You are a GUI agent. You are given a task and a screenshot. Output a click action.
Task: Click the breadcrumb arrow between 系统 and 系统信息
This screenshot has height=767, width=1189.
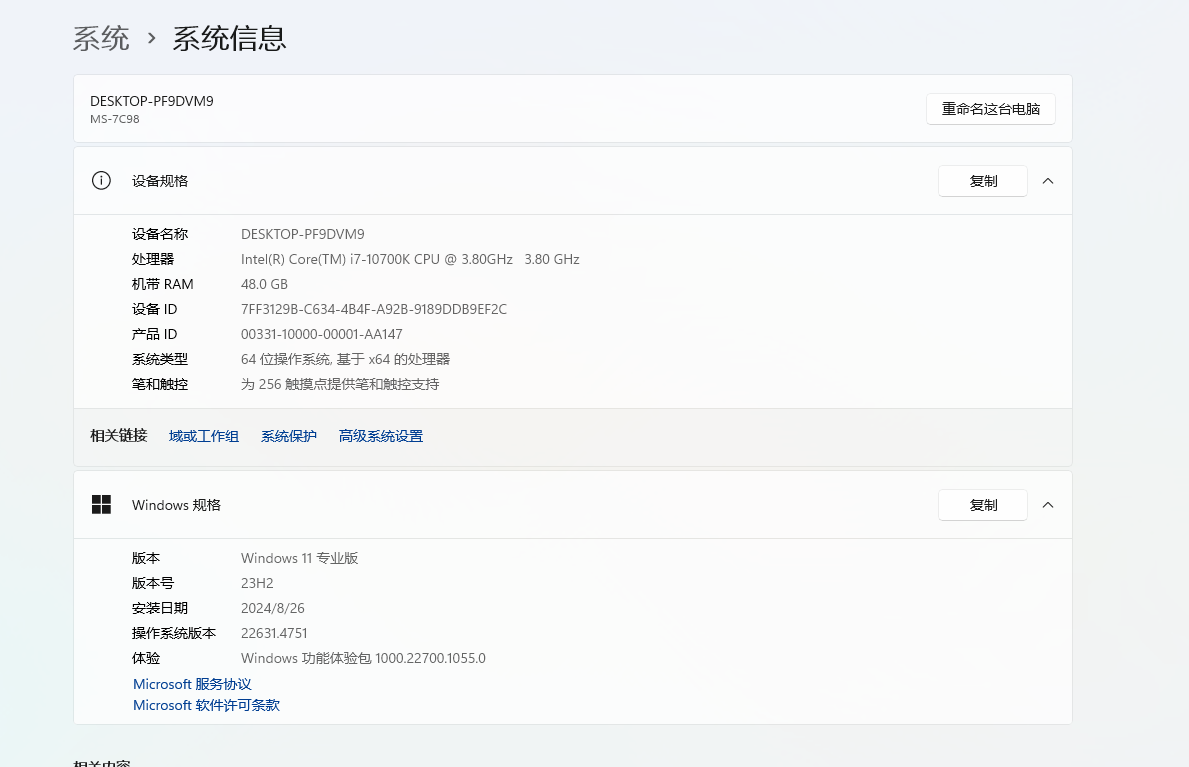152,39
